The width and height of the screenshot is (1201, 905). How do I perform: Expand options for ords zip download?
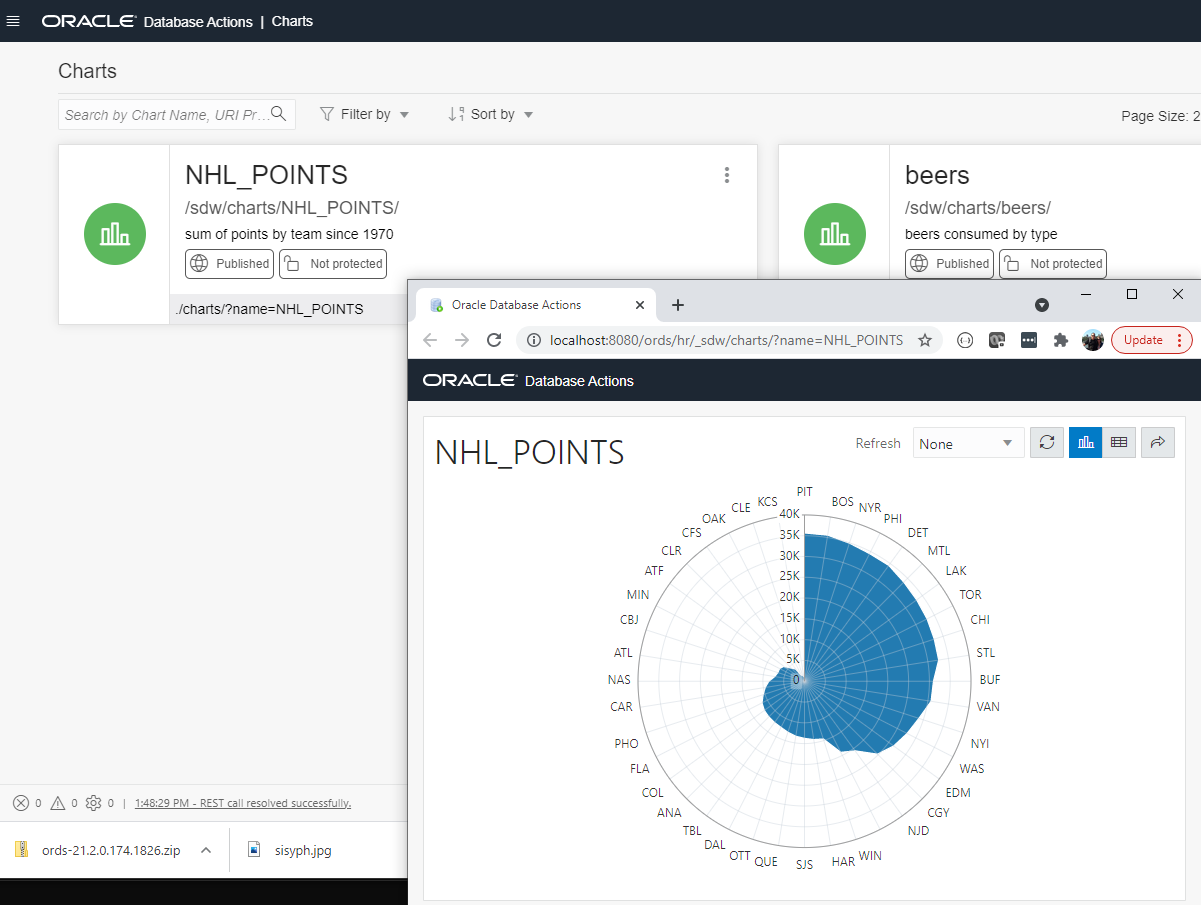pos(206,850)
